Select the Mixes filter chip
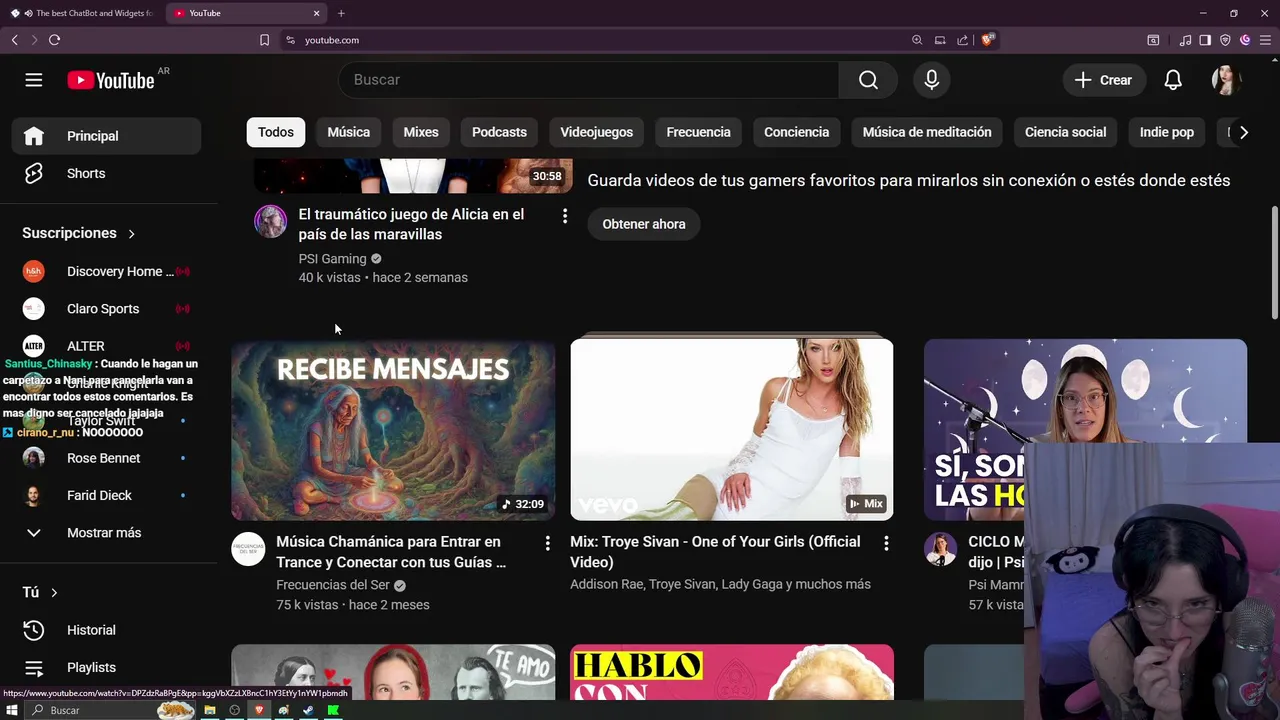Screen dimensions: 1280x720 coord(421,132)
